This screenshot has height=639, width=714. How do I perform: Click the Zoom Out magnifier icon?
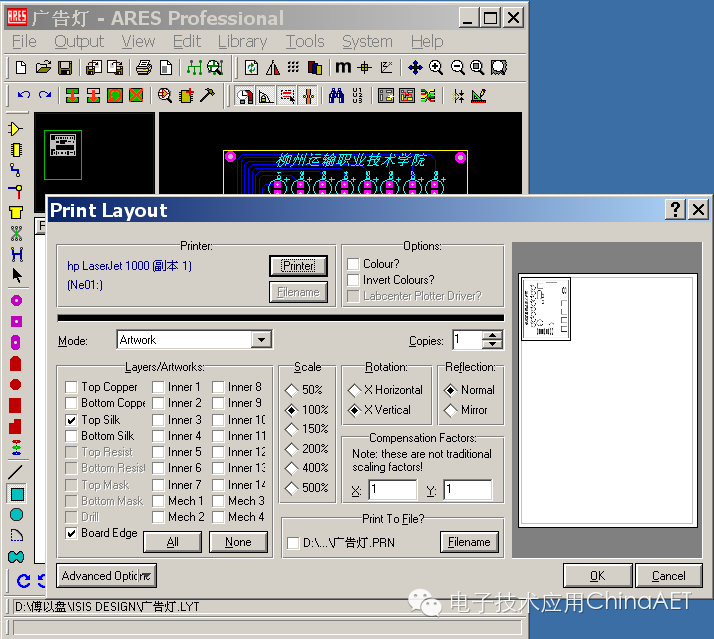(457, 68)
